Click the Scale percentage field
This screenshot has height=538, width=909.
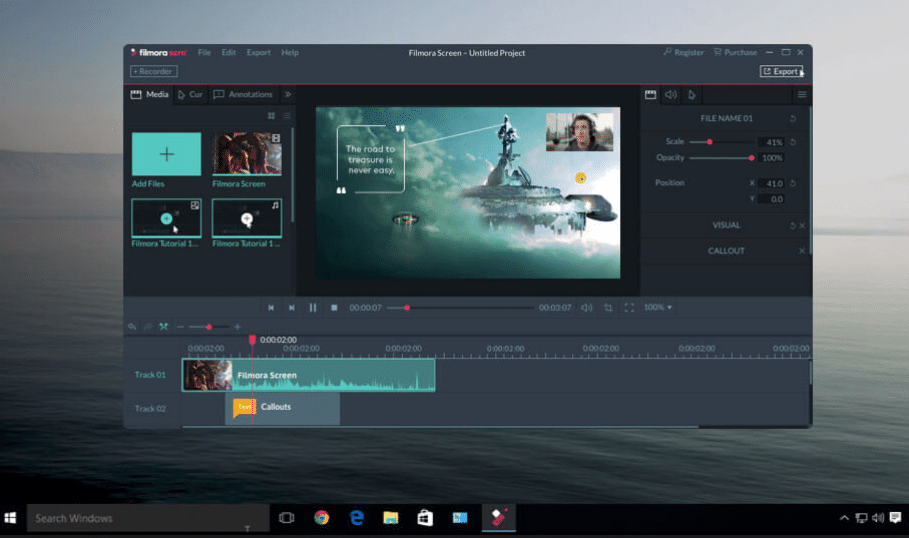click(772, 142)
